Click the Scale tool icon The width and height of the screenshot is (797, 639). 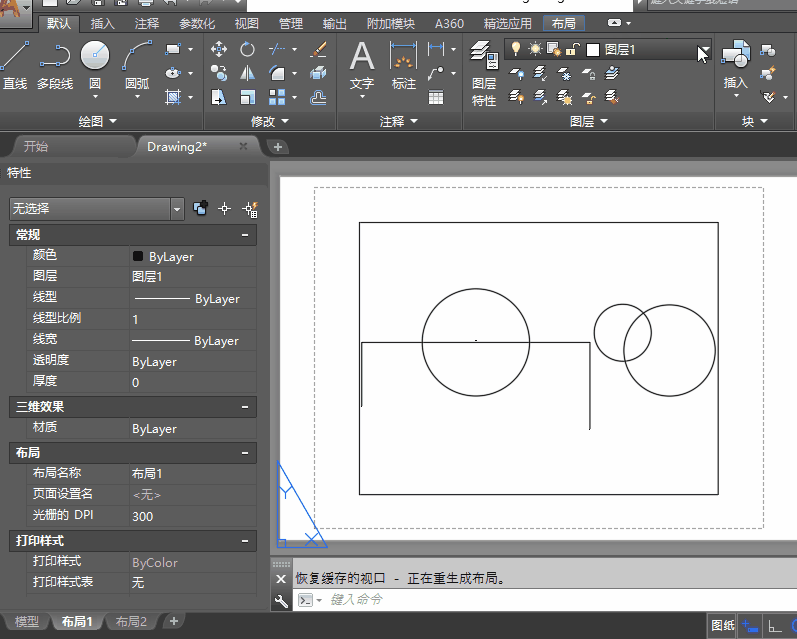pyautogui.click(x=248, y=97)
